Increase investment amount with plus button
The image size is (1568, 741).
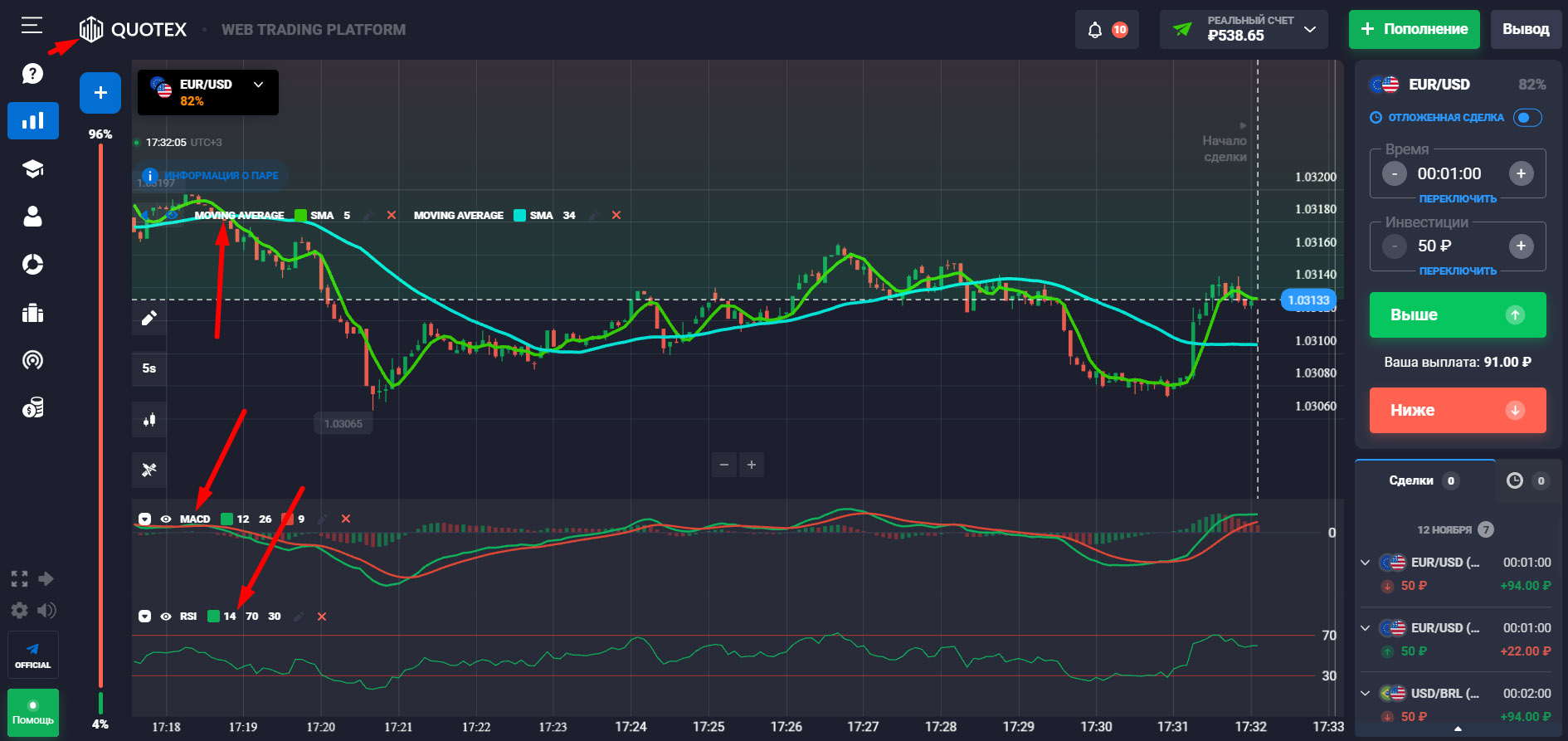pyautogui.click(x=1521, y=246)
